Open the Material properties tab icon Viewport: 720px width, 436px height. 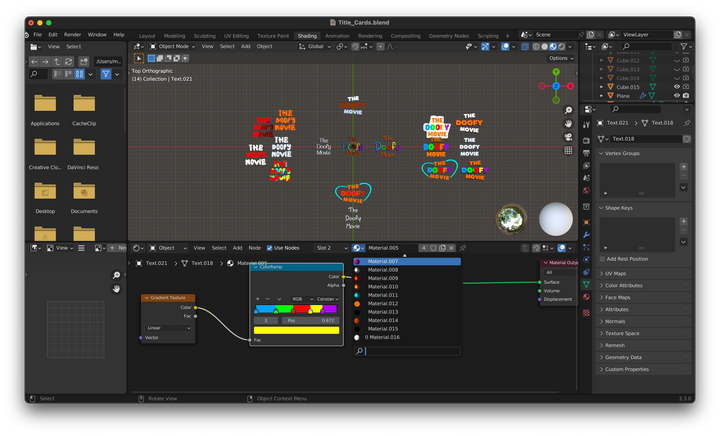586,297
